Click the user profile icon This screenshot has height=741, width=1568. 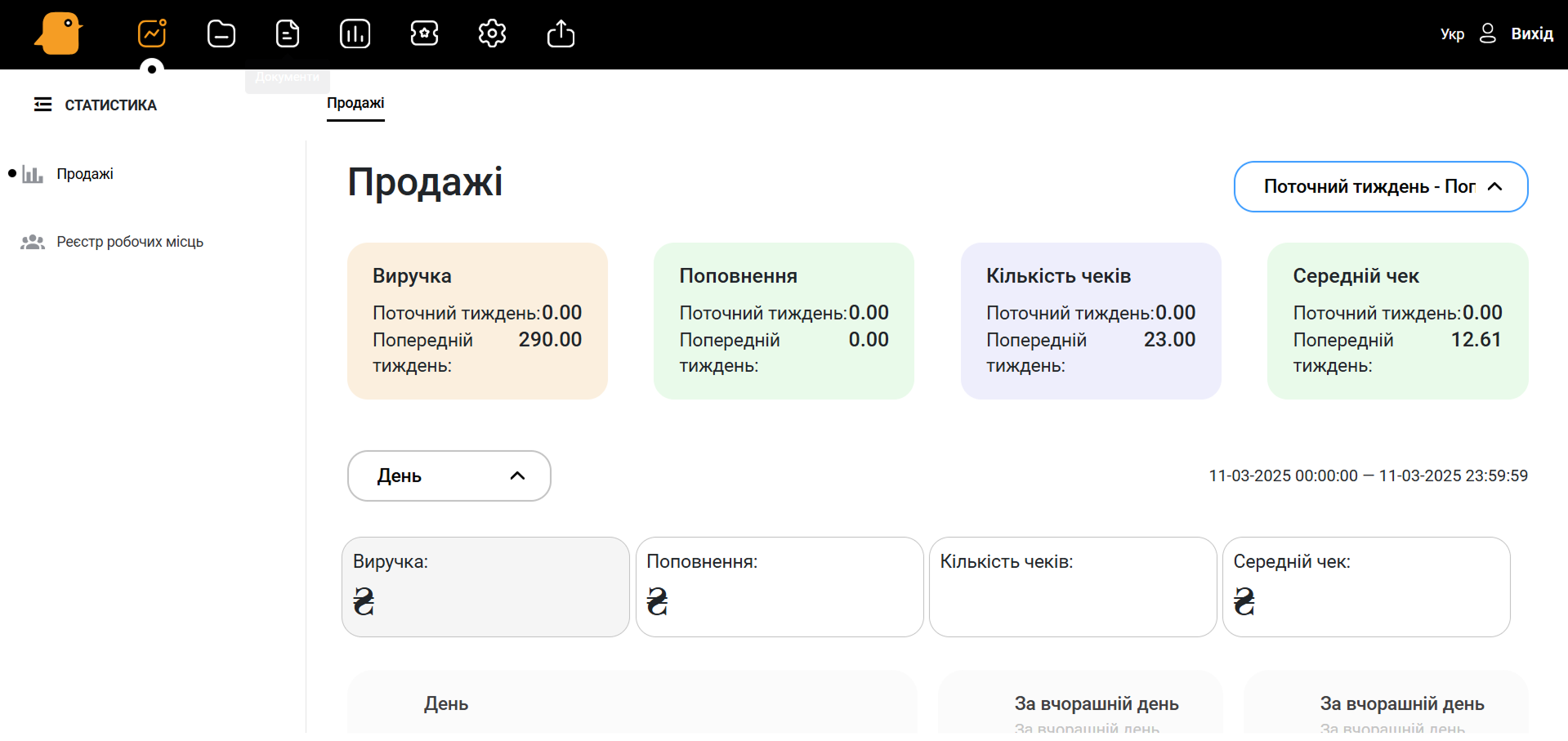(x=1487, y=33)
